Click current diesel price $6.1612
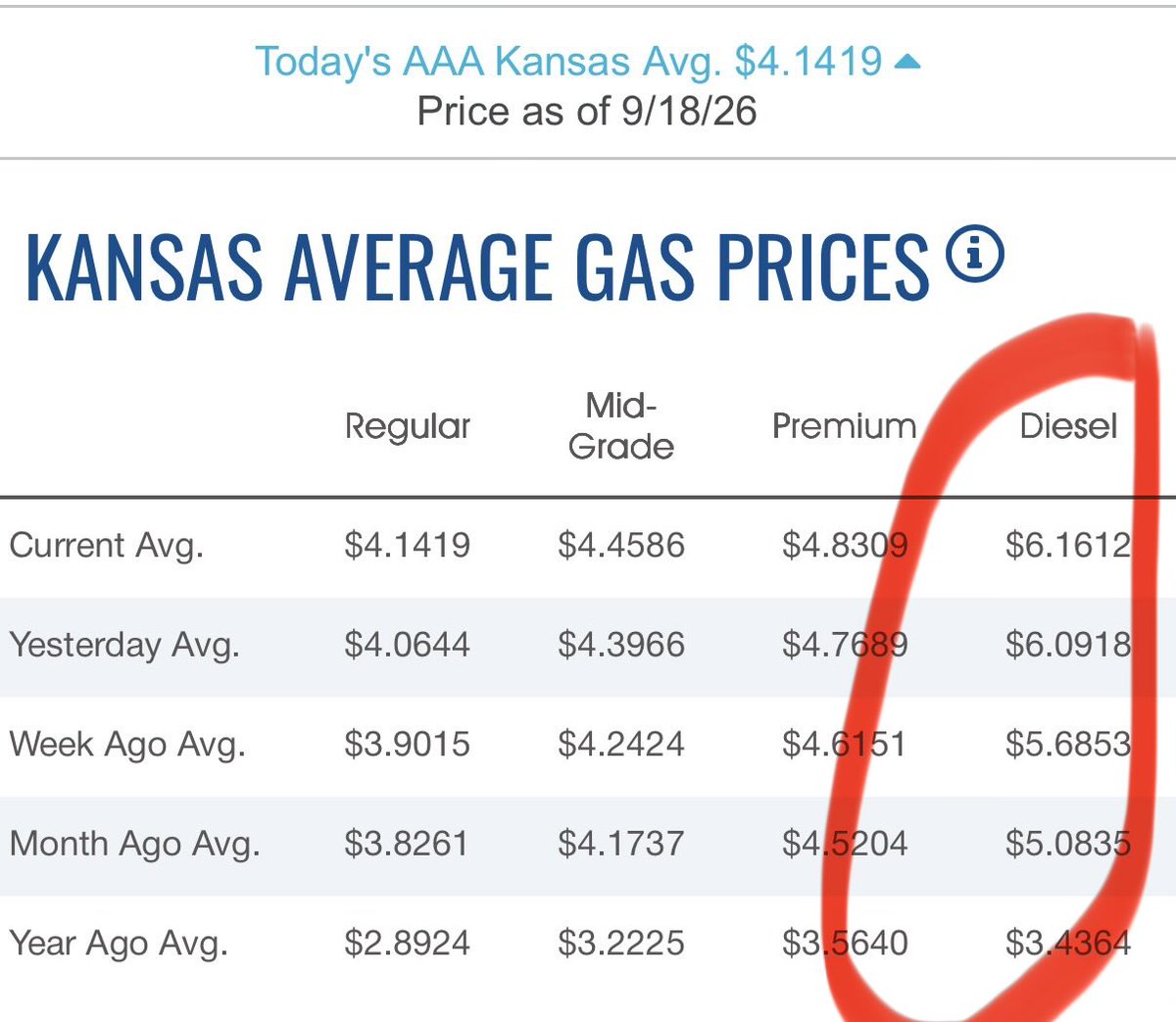Image resolution: width=1176 pixels, height=1022 pixels. click(x=1068, y=545)
